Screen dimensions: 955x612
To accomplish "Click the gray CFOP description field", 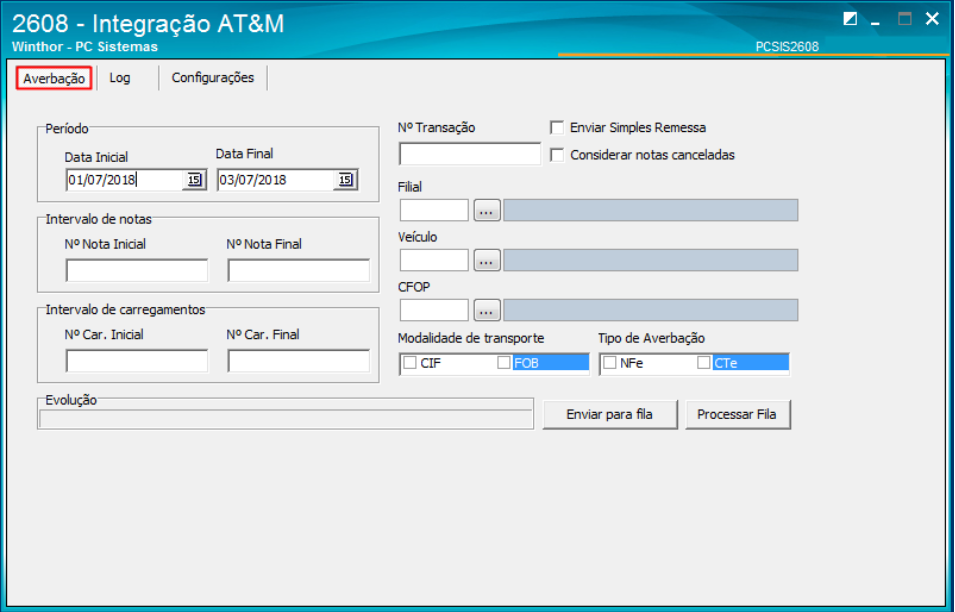I will click(x=650, y=310).
